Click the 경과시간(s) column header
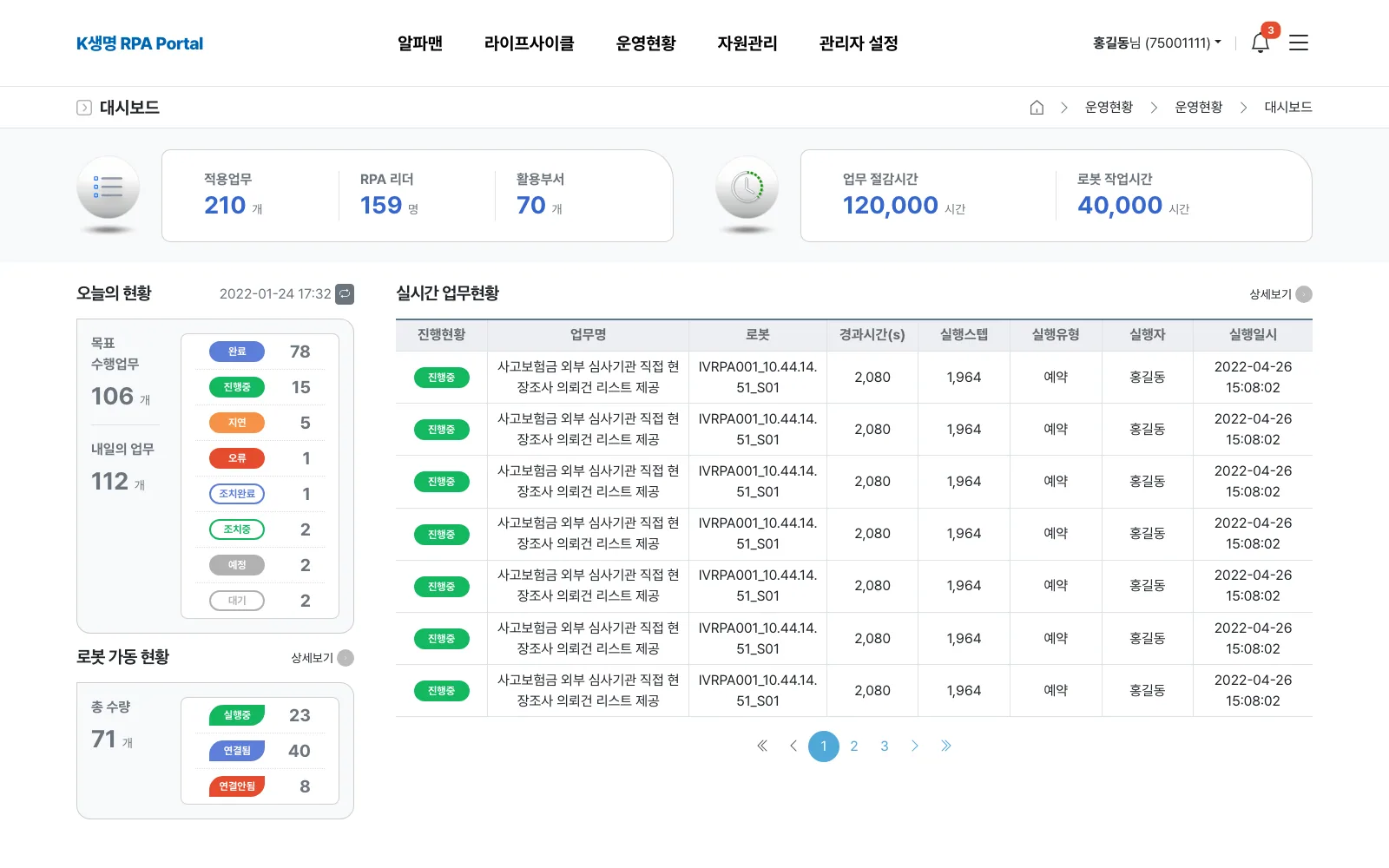The height and width of the screenshot is (868, 1389). pyautogui.click(x=872, y=335)
